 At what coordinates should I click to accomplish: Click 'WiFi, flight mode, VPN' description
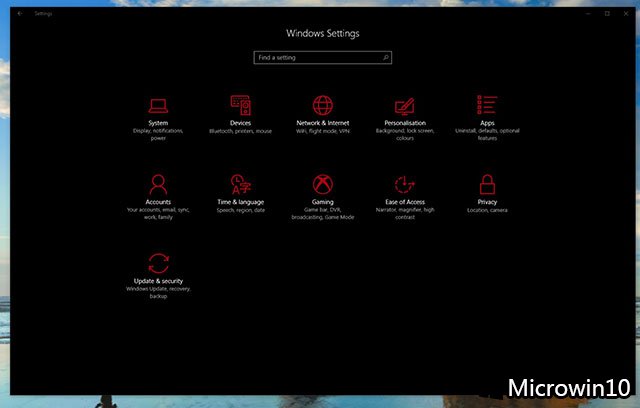322,131
